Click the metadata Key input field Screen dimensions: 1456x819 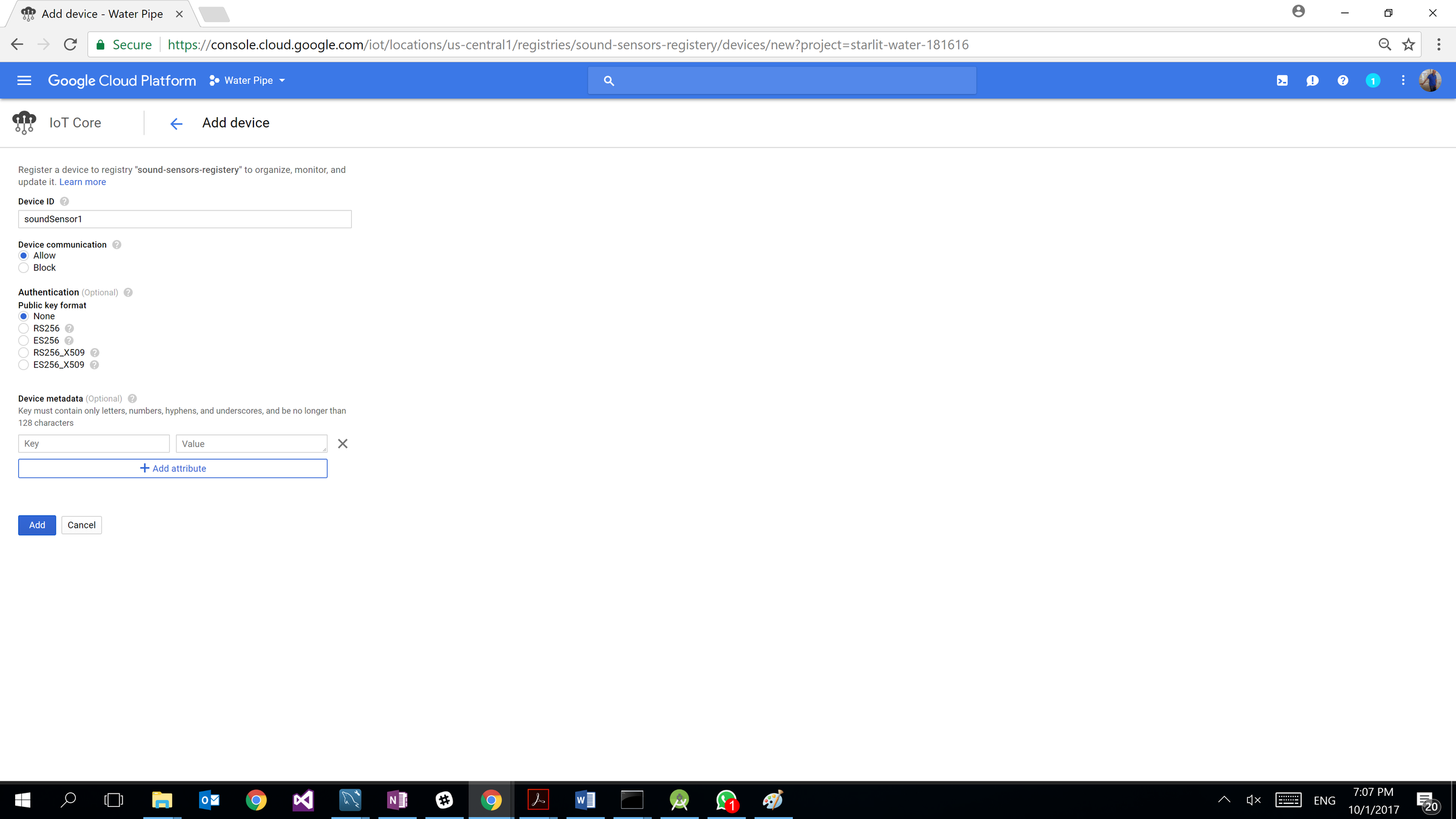[94, 444]
